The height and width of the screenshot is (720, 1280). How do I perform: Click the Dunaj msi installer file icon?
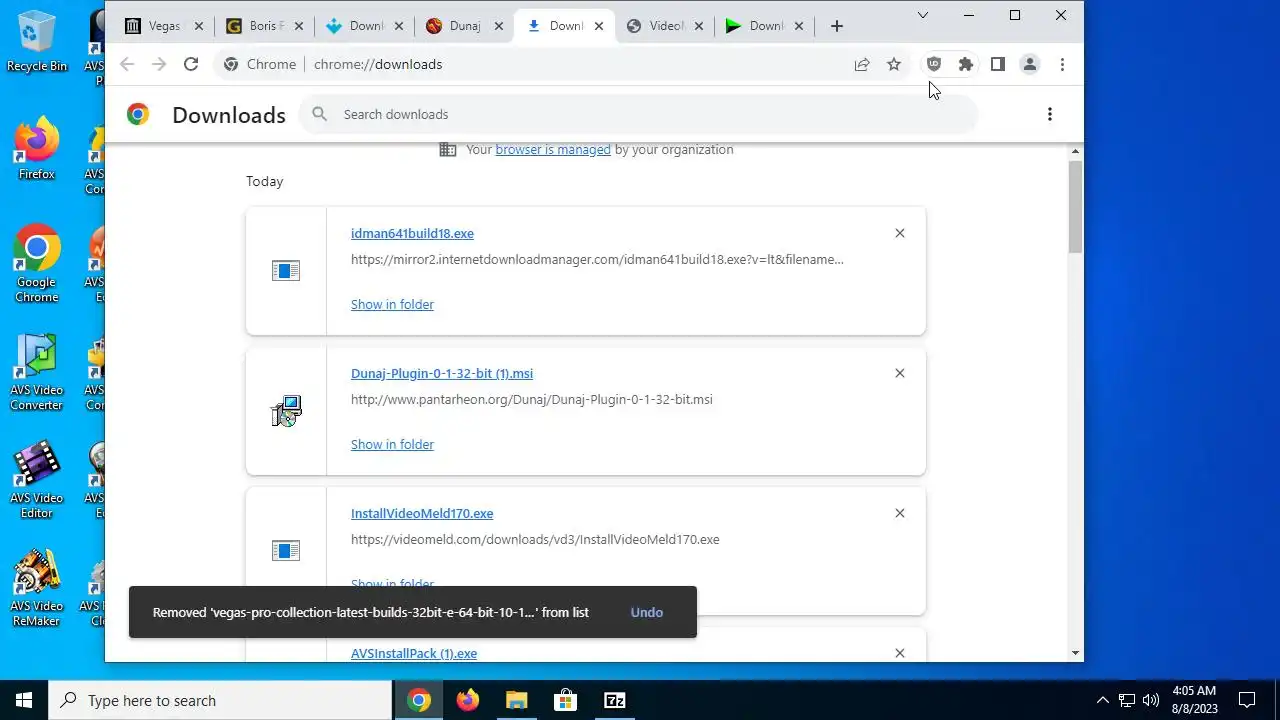point(286,411)
